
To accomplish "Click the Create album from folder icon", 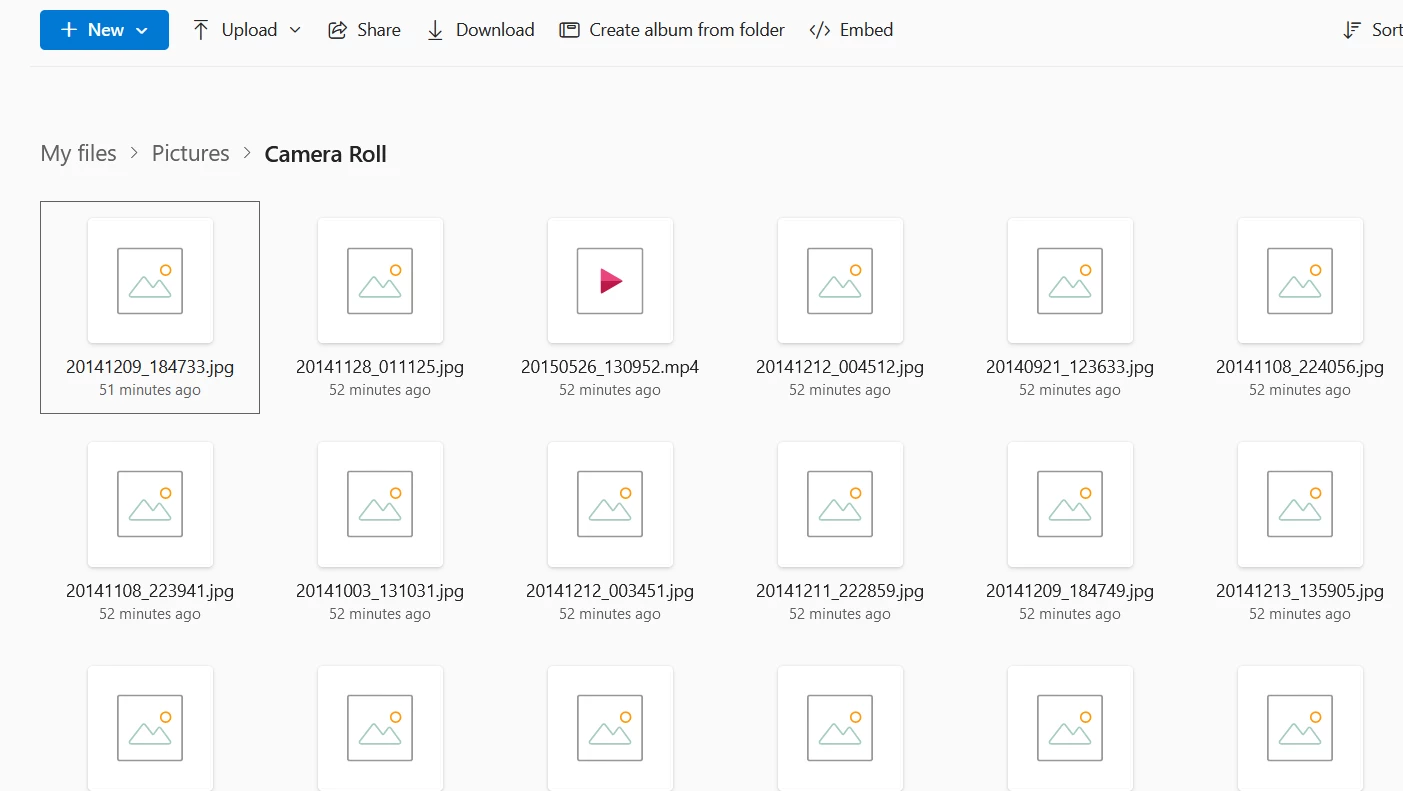I will coord(569,30).
